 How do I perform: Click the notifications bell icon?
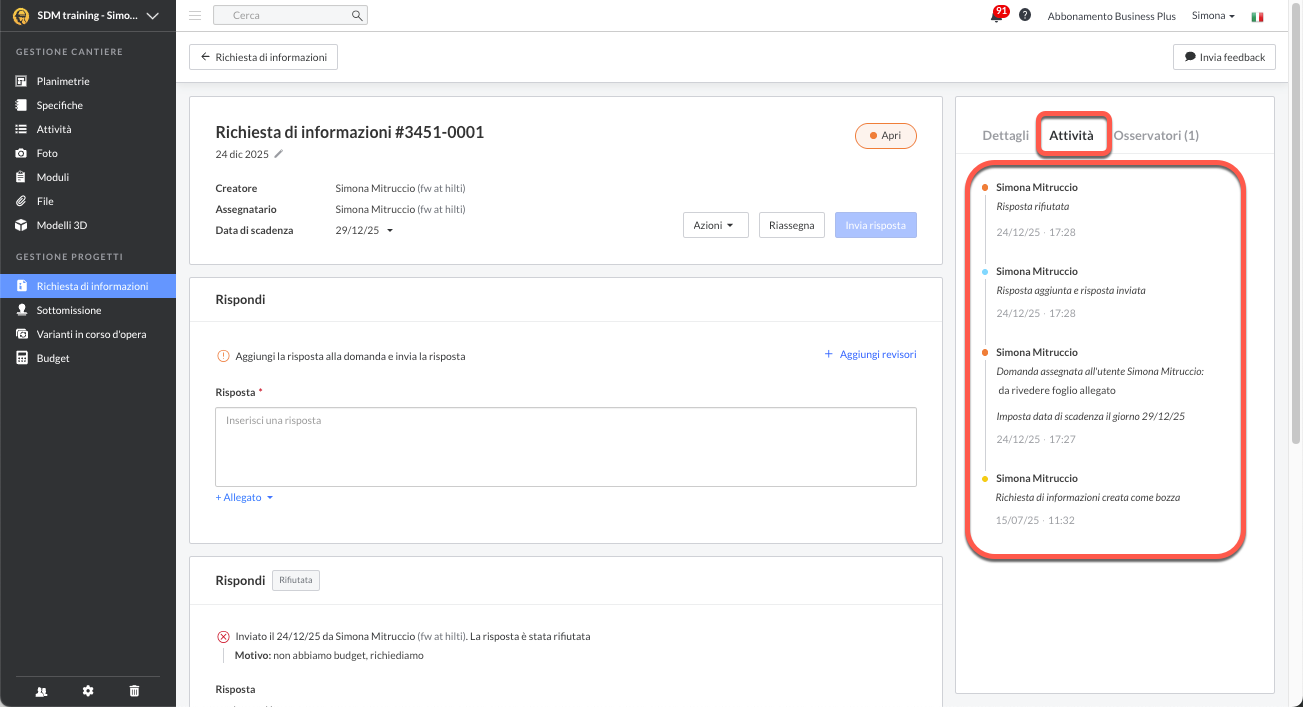[x=997, y=16]
